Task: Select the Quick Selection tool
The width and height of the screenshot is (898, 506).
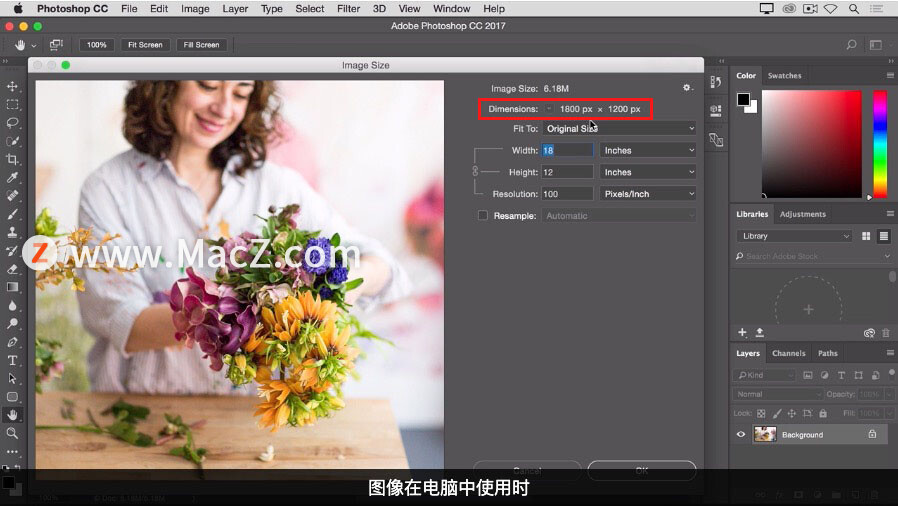Action: tap(12, 141)
